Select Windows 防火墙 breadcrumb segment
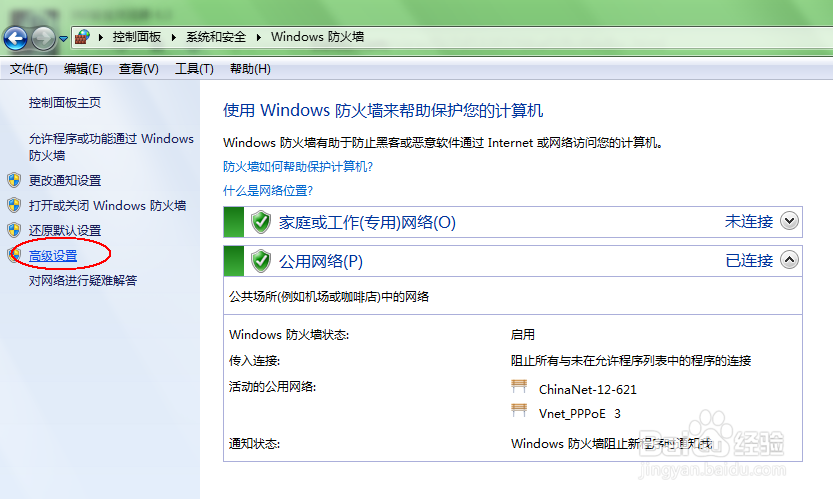This screenshot has height=499, width=833. pyautogui.click(x=317, y=37)
